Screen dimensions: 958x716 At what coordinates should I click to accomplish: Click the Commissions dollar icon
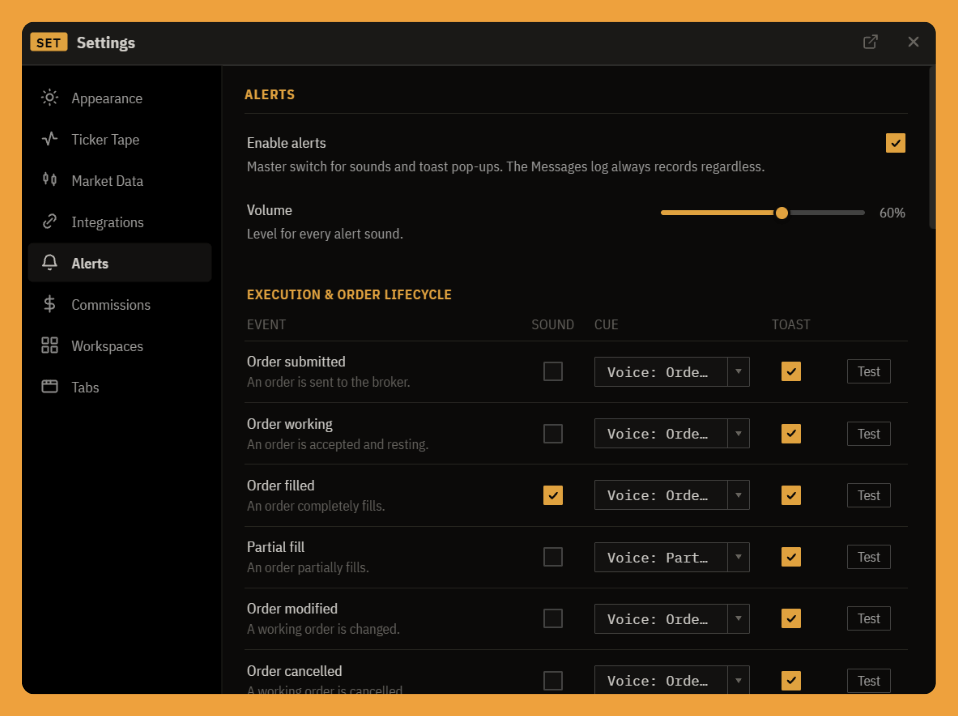click(49, 304)
